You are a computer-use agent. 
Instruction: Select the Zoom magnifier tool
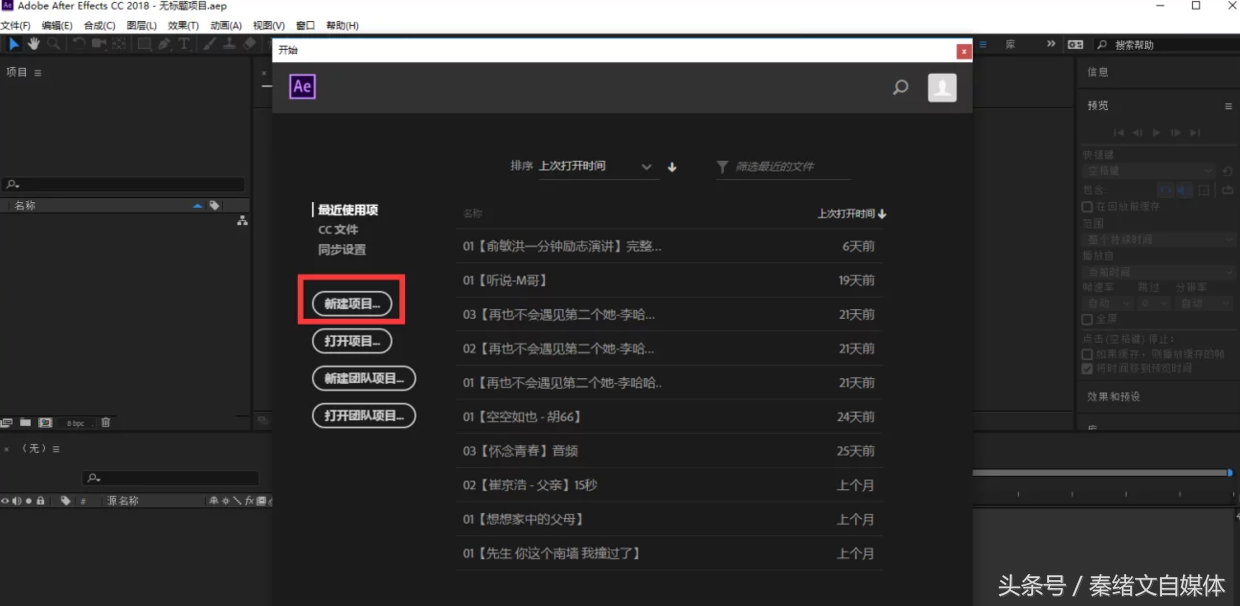tap(53, 44)
